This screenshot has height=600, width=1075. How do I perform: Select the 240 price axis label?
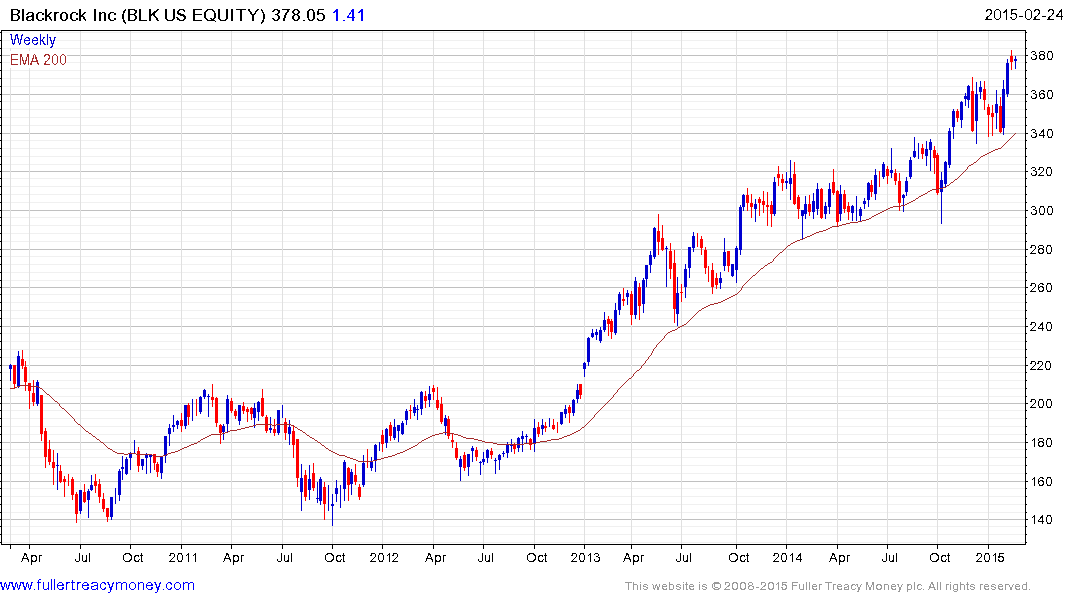(1042, 326)
